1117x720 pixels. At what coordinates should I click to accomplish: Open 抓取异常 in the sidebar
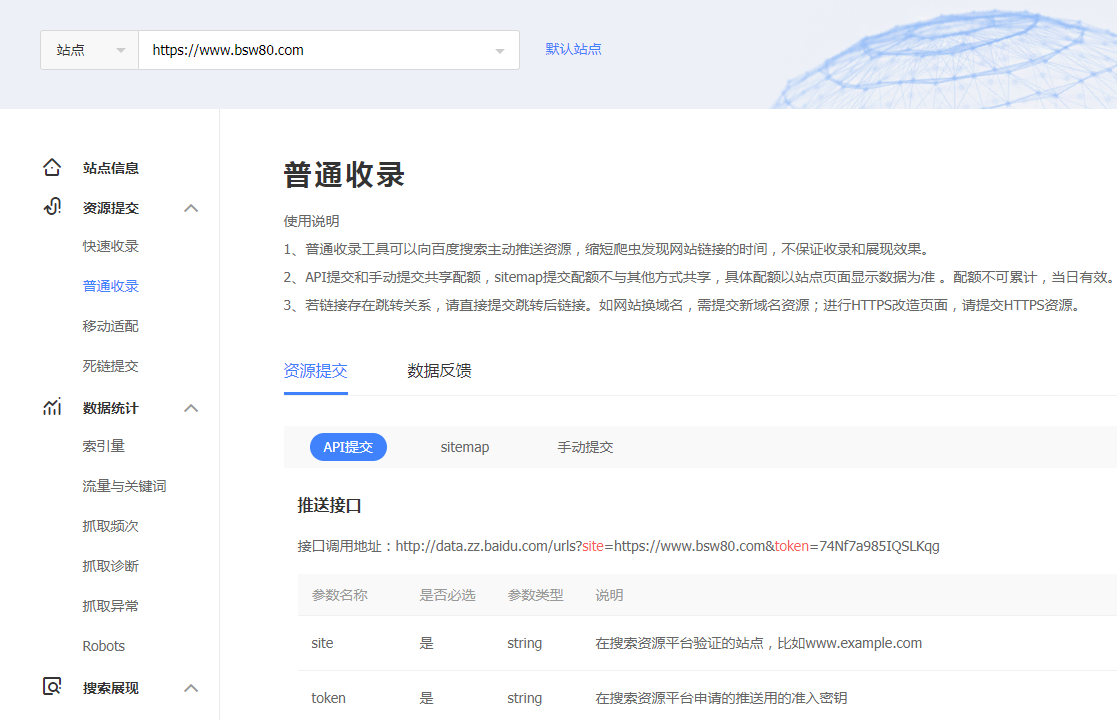110,606
